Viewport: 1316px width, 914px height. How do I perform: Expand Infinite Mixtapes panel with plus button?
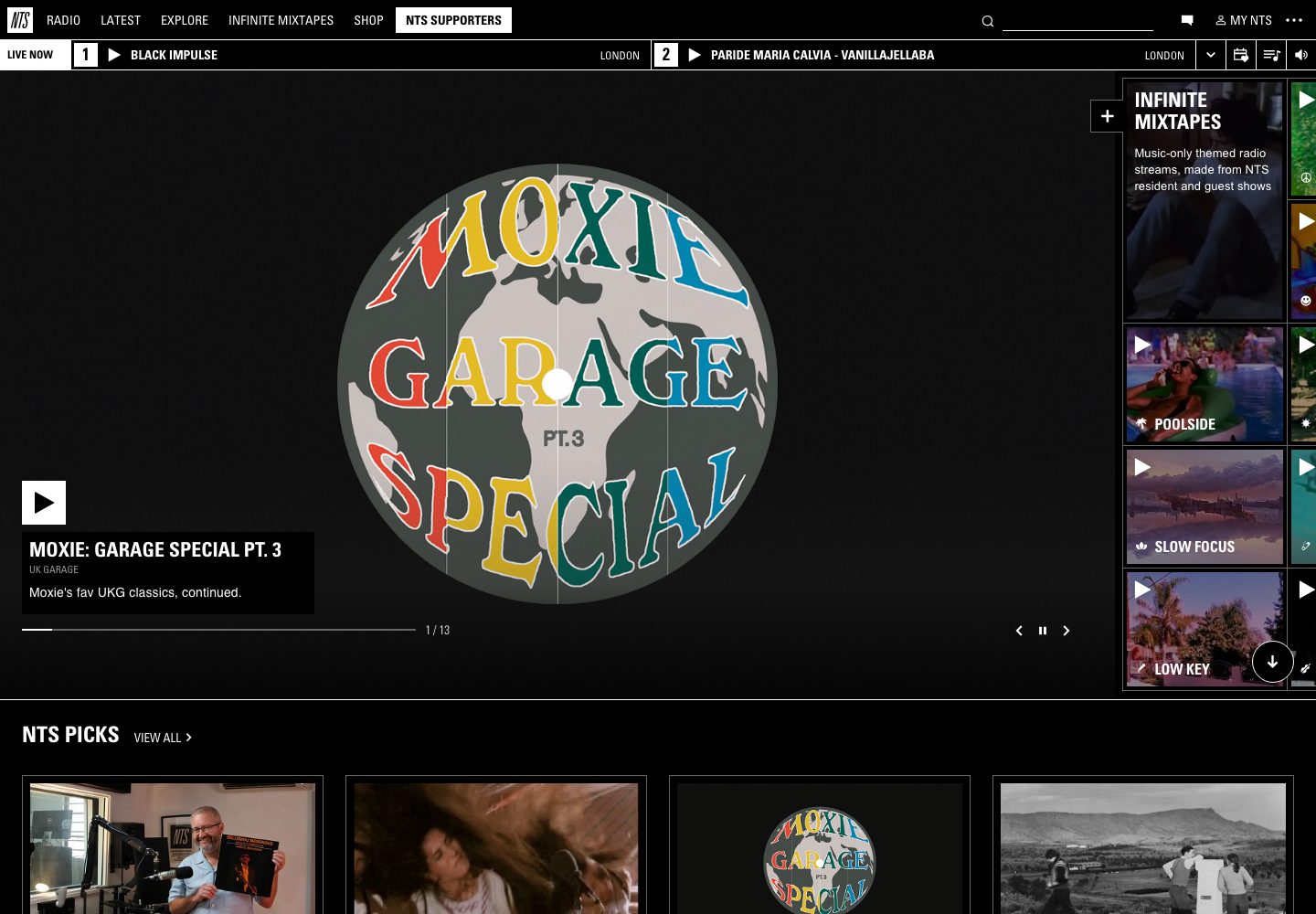click(1107, 116)
